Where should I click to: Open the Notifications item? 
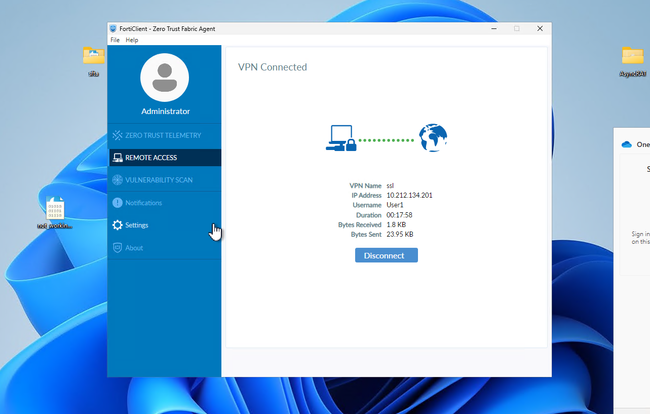(x=164, y=203)
